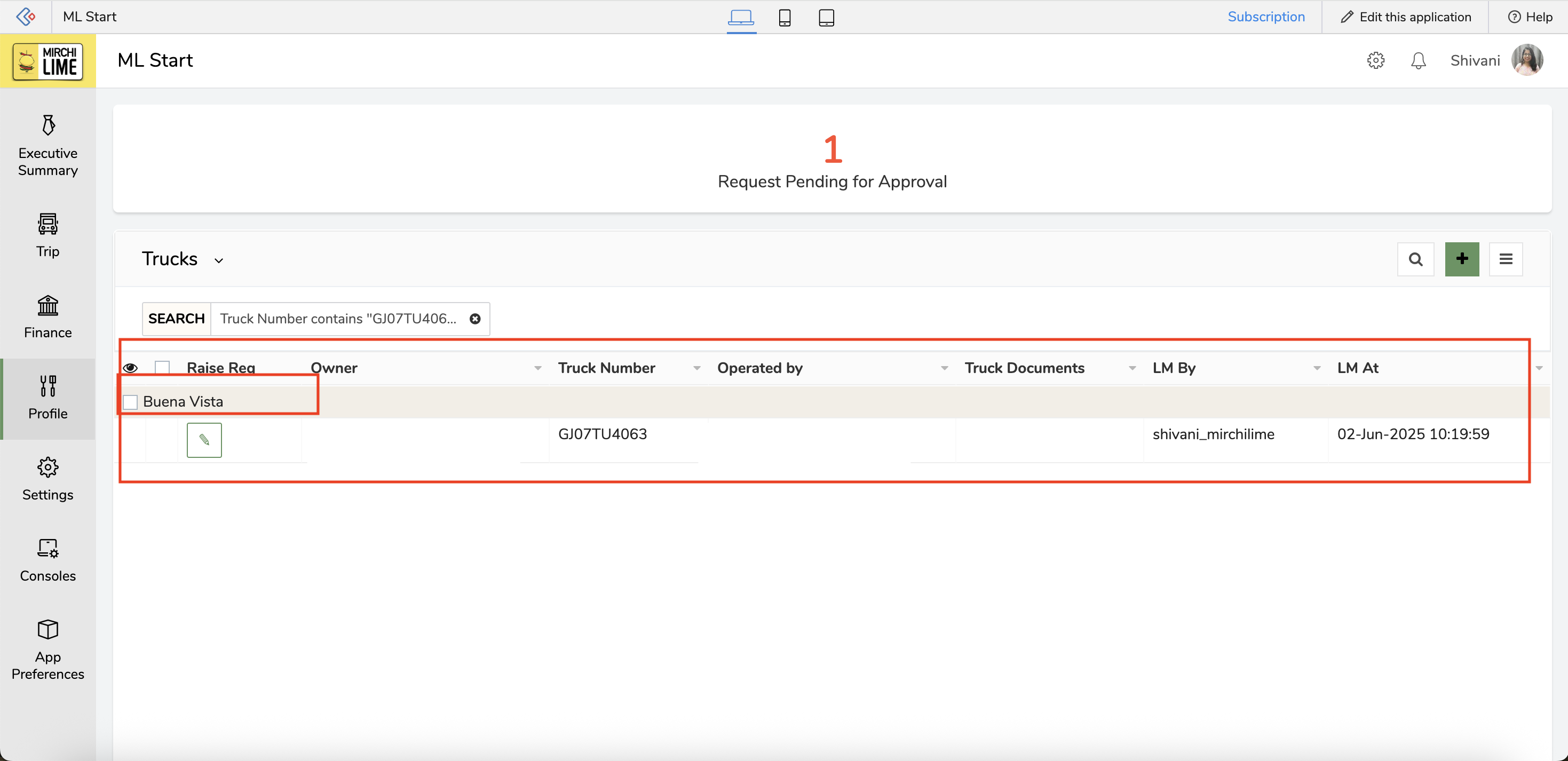Click the green add record plus button
Viewport: 1568px width, 761px height.
(1461, 259)
